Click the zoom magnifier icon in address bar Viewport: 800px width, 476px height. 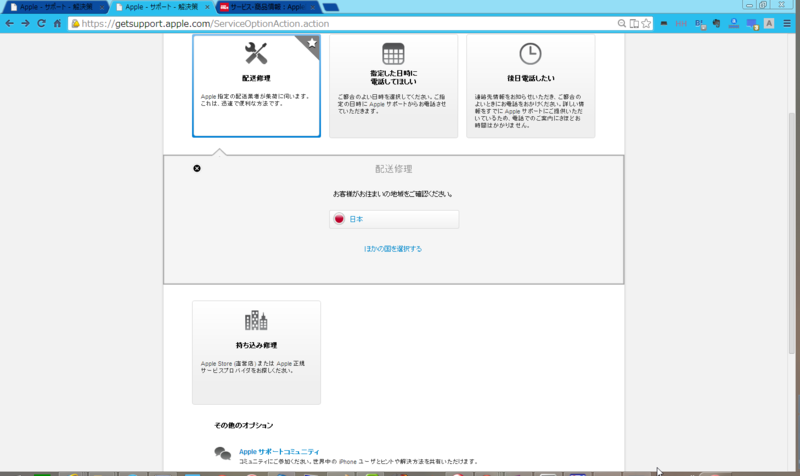[x=621, y=23]
